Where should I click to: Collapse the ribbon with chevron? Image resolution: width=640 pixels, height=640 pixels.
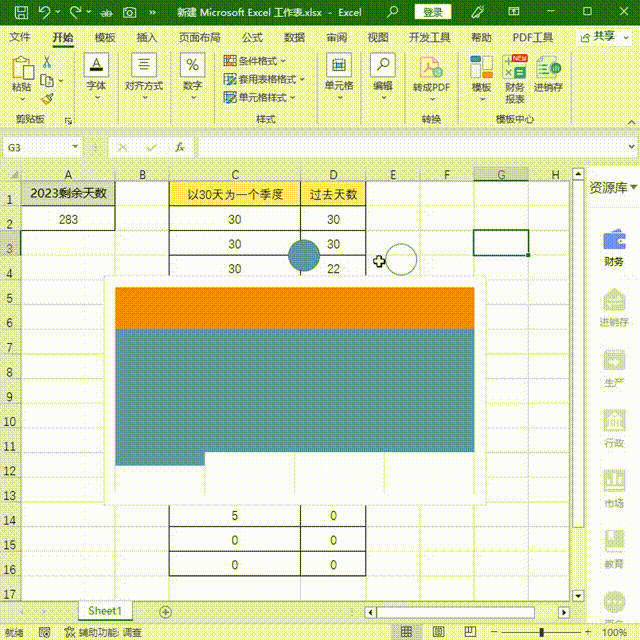(631, 122)
